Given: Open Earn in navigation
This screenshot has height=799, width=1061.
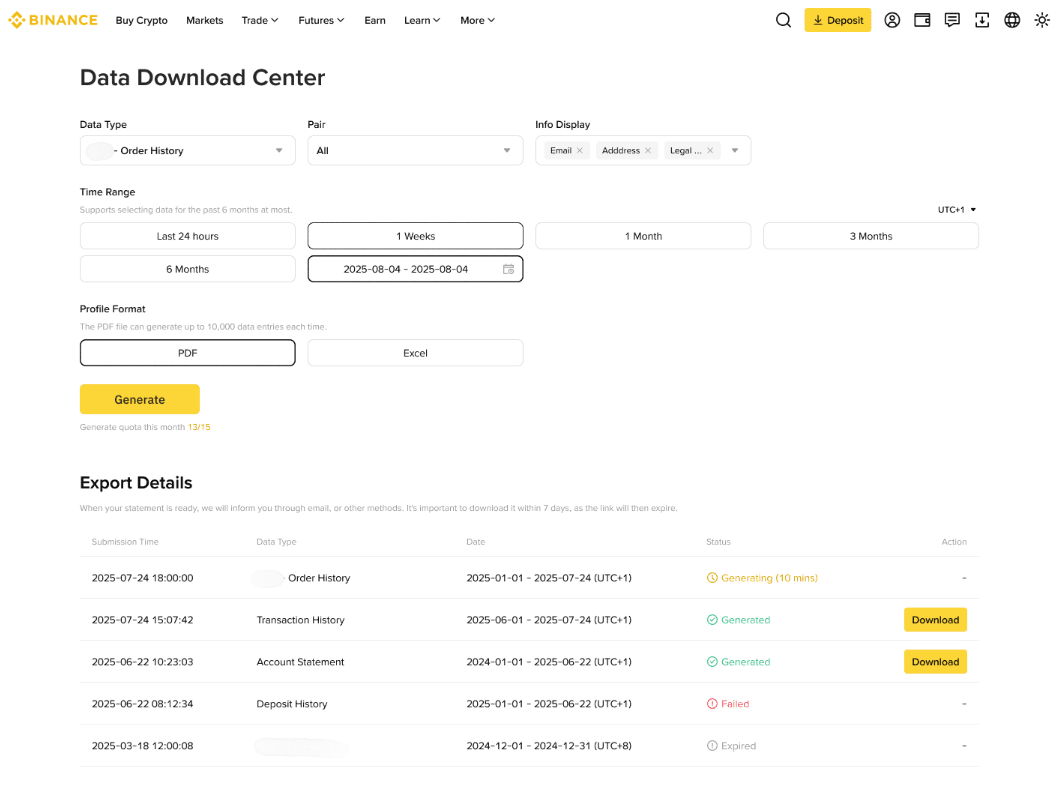Looking at the screenshot, I should [x=375, y=20].
